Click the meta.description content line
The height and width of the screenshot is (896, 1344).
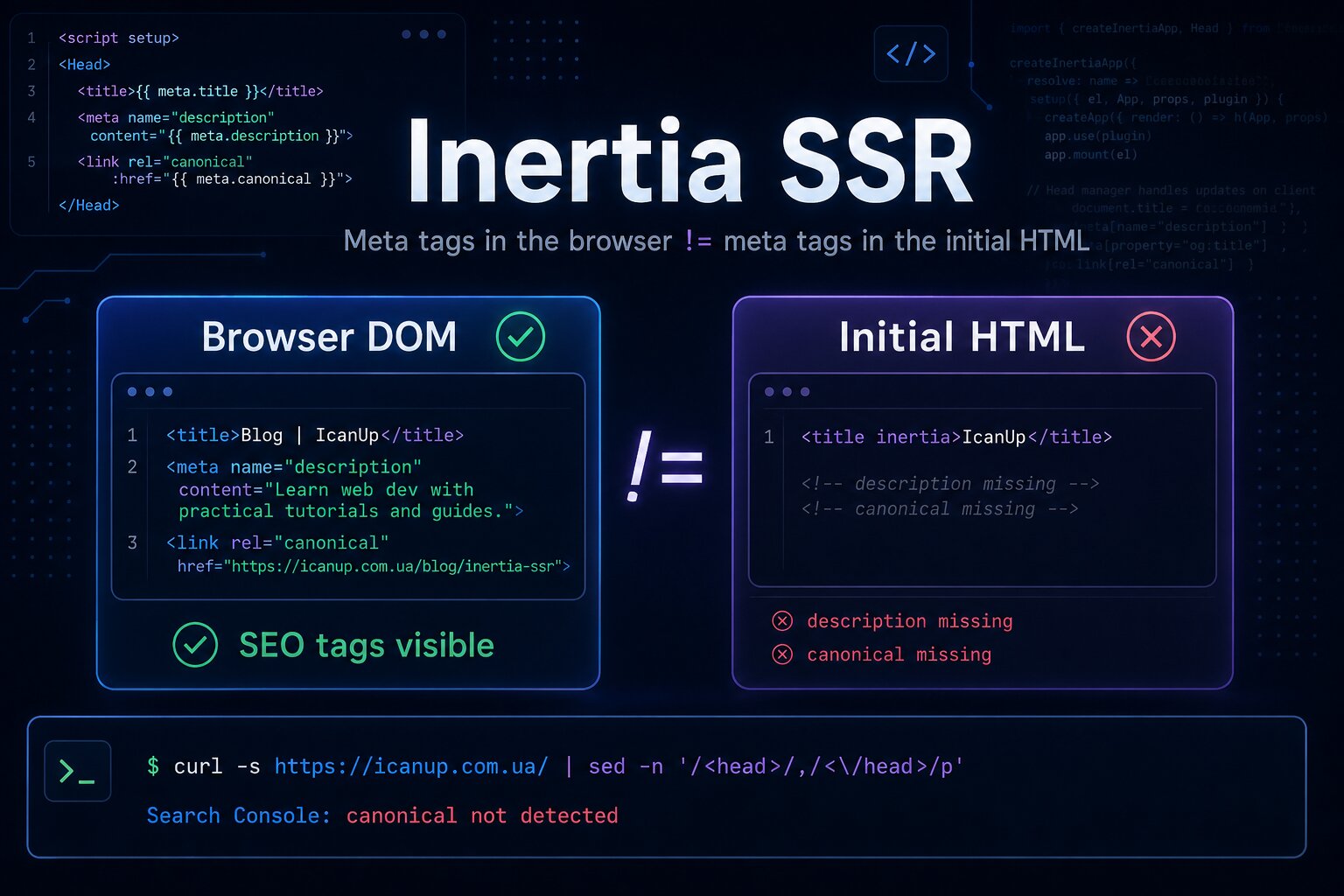(221, 136)
